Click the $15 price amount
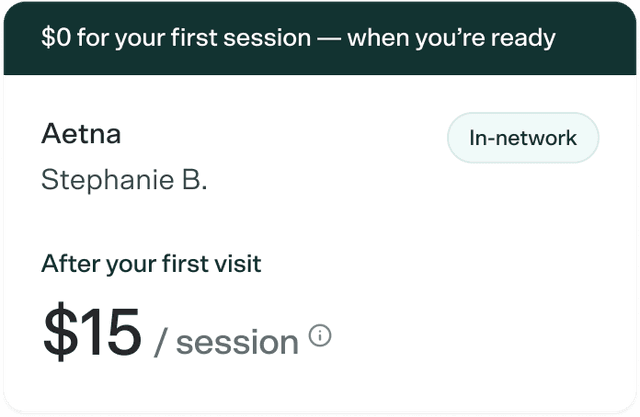Image resolution: width=640 pixels, height=417 pixels. (x=91, y=332)
